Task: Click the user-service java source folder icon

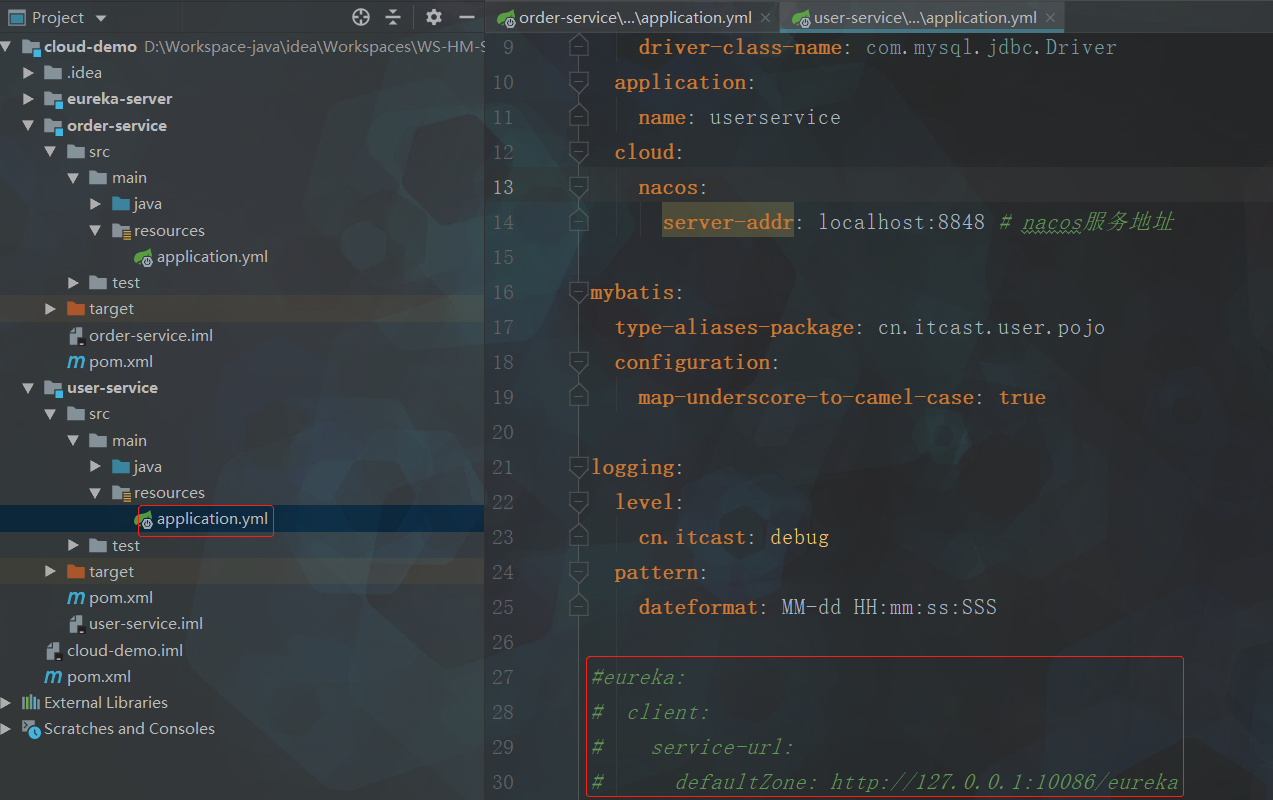Action: 121,467
